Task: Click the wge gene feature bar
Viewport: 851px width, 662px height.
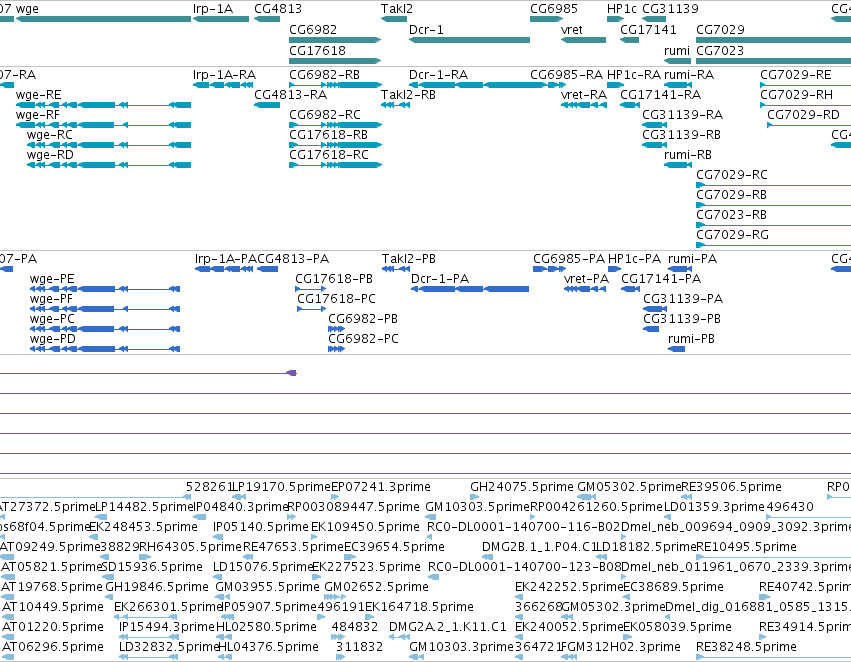Action: [103, 19]
